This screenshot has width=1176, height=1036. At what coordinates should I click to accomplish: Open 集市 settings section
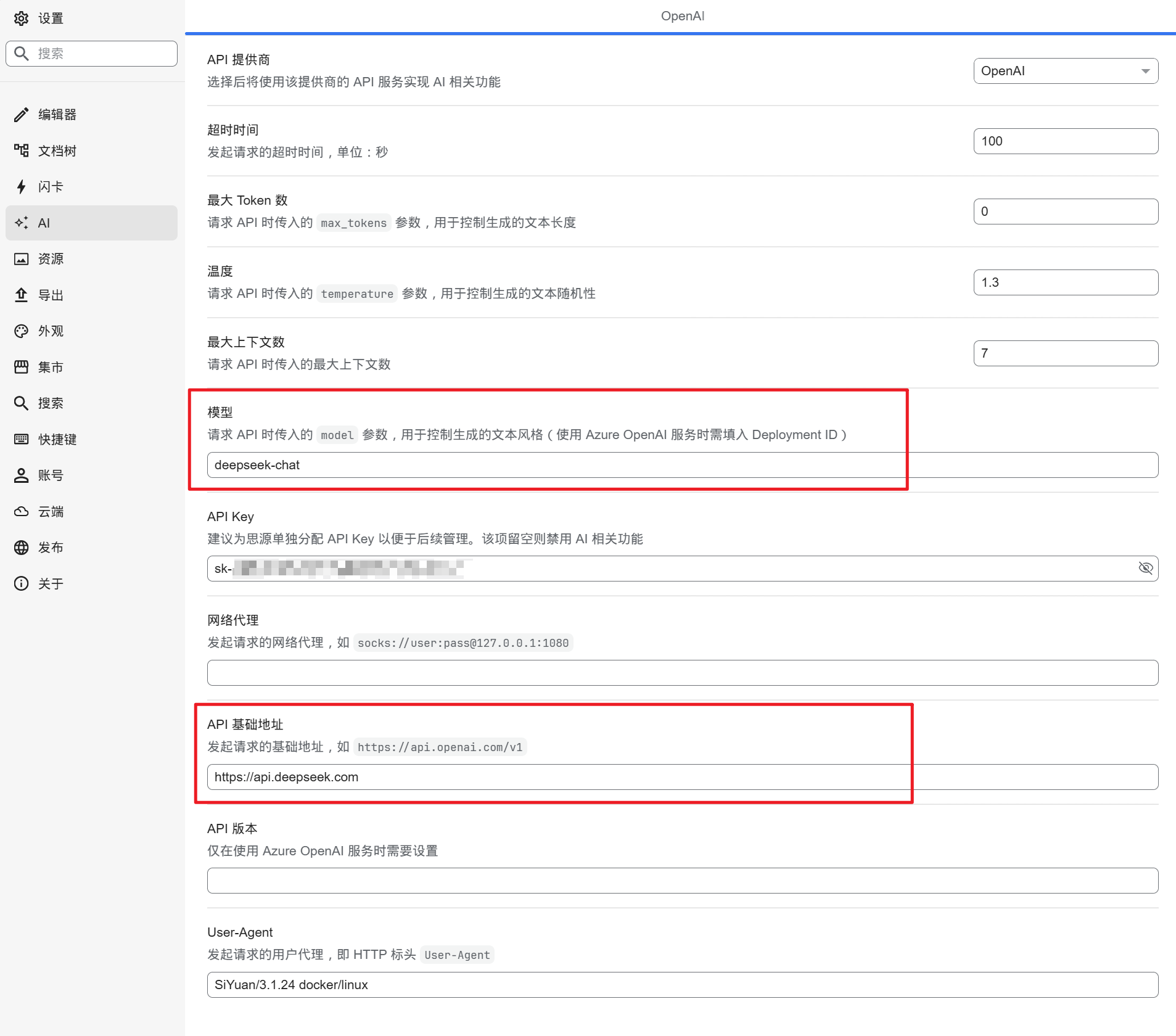[x=91, y=367]
